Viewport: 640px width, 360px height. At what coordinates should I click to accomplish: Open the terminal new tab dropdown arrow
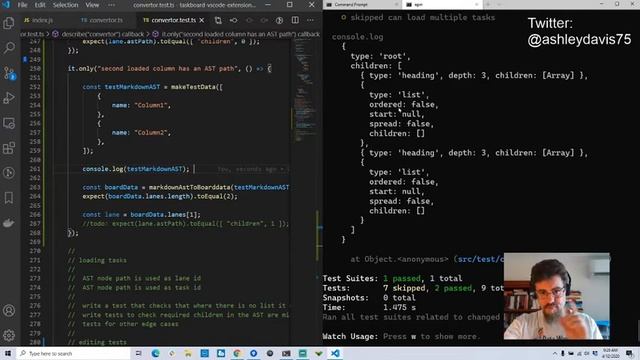(x=499, y=4)
